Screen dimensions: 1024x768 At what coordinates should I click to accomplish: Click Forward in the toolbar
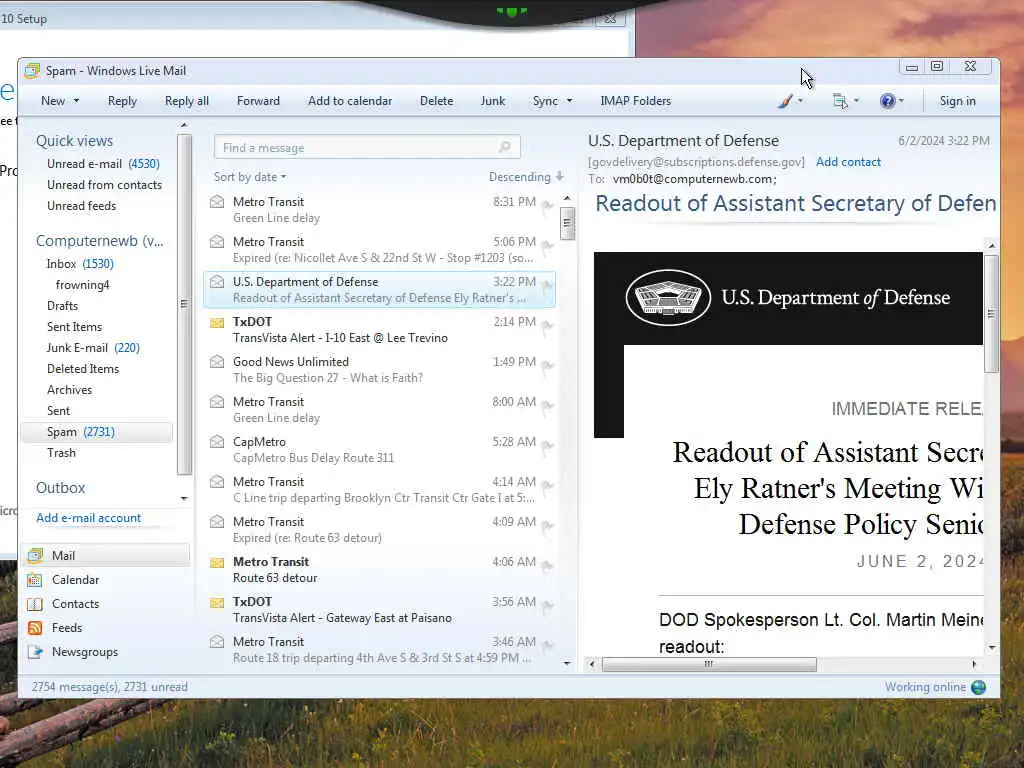258,101
